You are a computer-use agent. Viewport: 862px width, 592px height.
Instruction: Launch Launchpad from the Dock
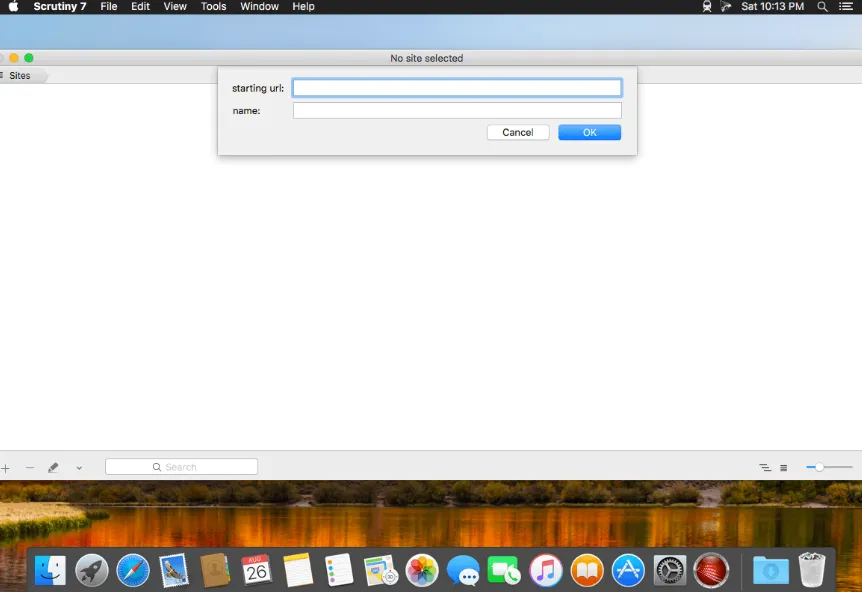pyautogui.click(x=92, y=570)
